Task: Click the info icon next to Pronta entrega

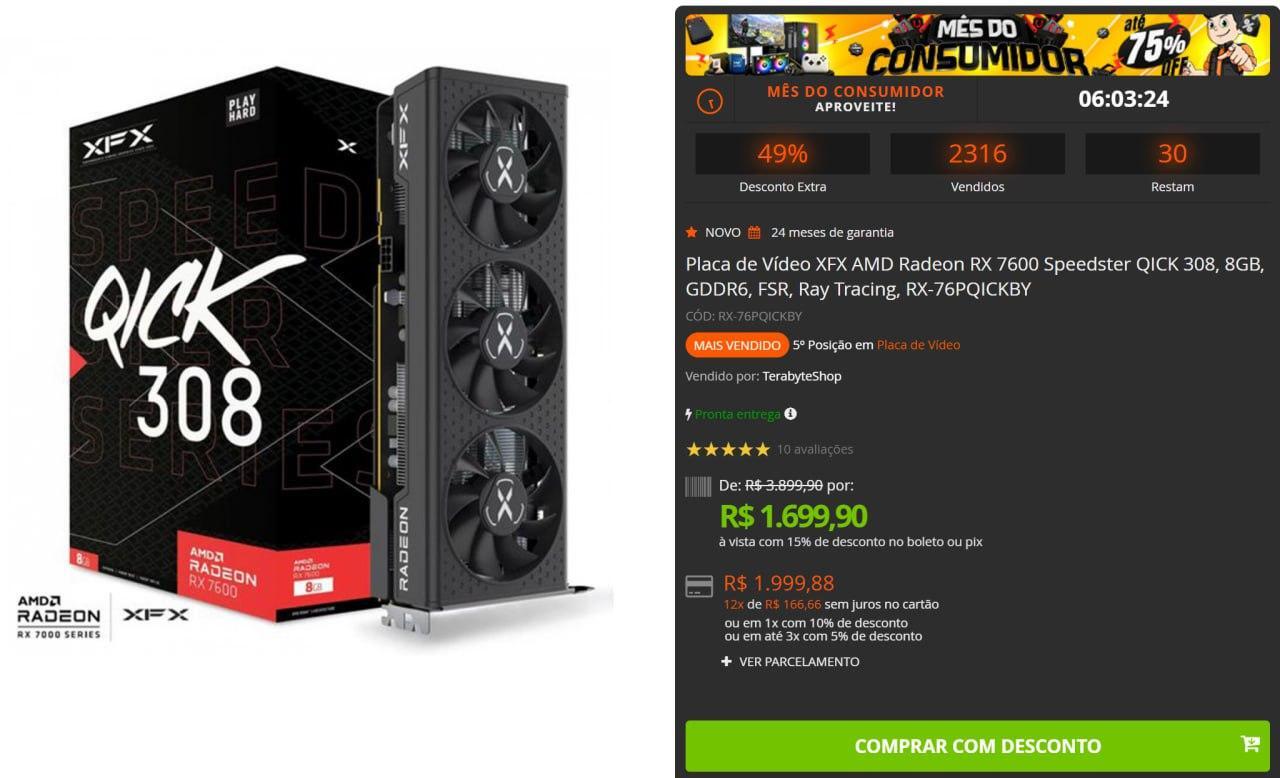Action: tap(791, 413)
